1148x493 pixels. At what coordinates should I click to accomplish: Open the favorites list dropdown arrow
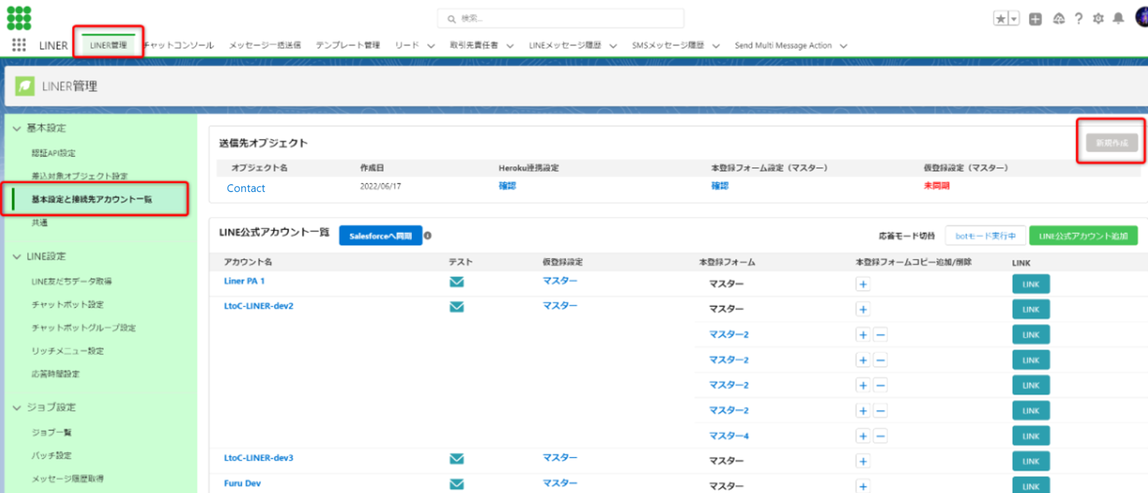1014,19
